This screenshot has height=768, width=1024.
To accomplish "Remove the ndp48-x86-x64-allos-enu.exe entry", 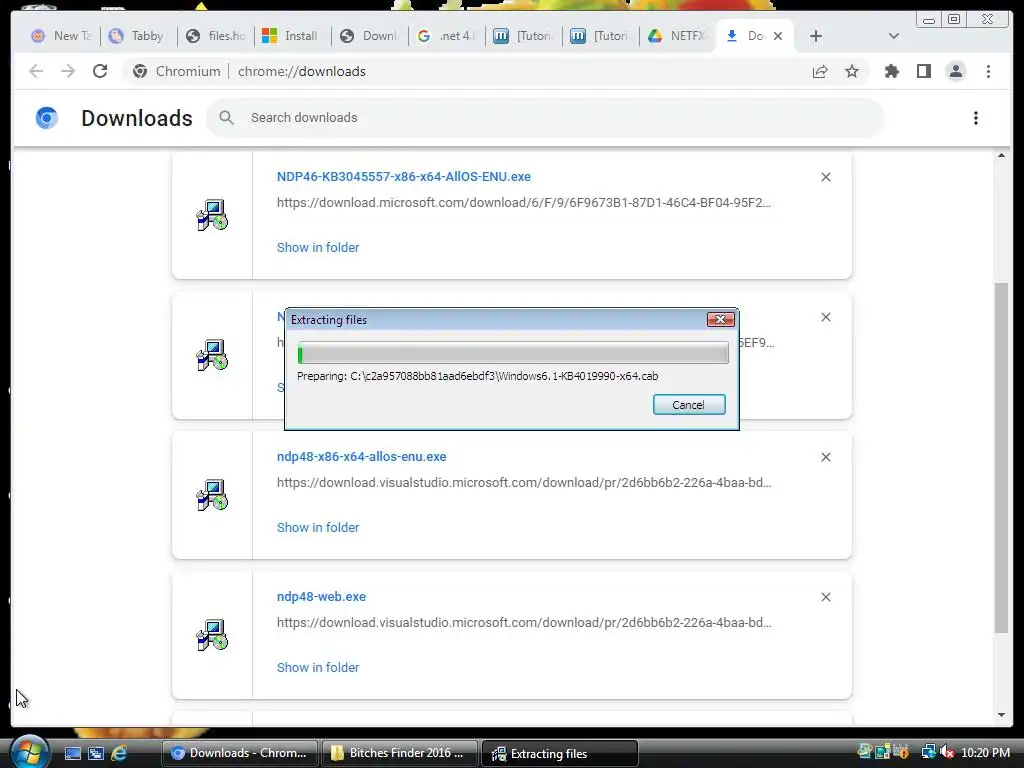I will point(825,457).
